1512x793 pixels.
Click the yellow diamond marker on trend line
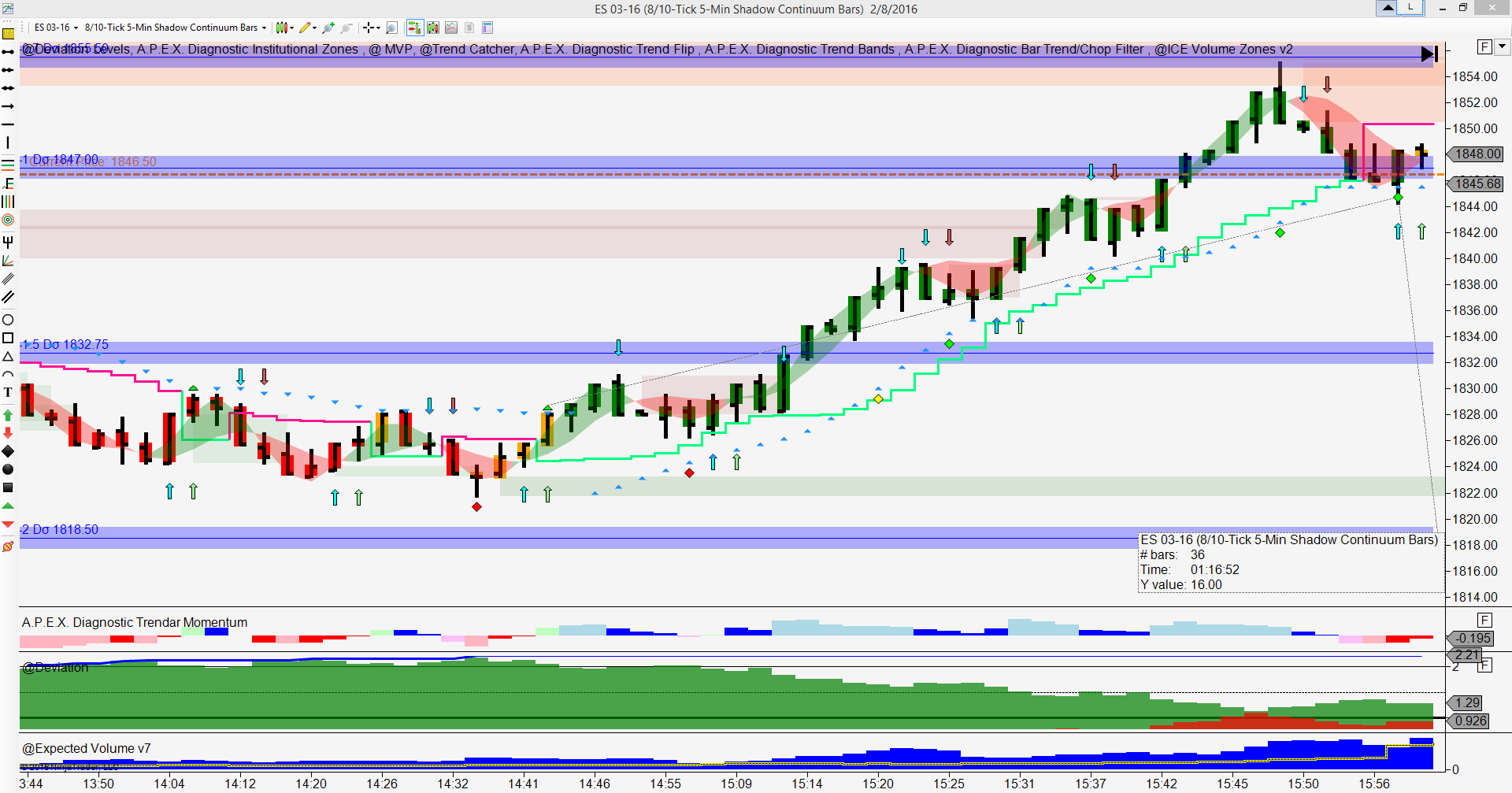(x=879, y=399)
